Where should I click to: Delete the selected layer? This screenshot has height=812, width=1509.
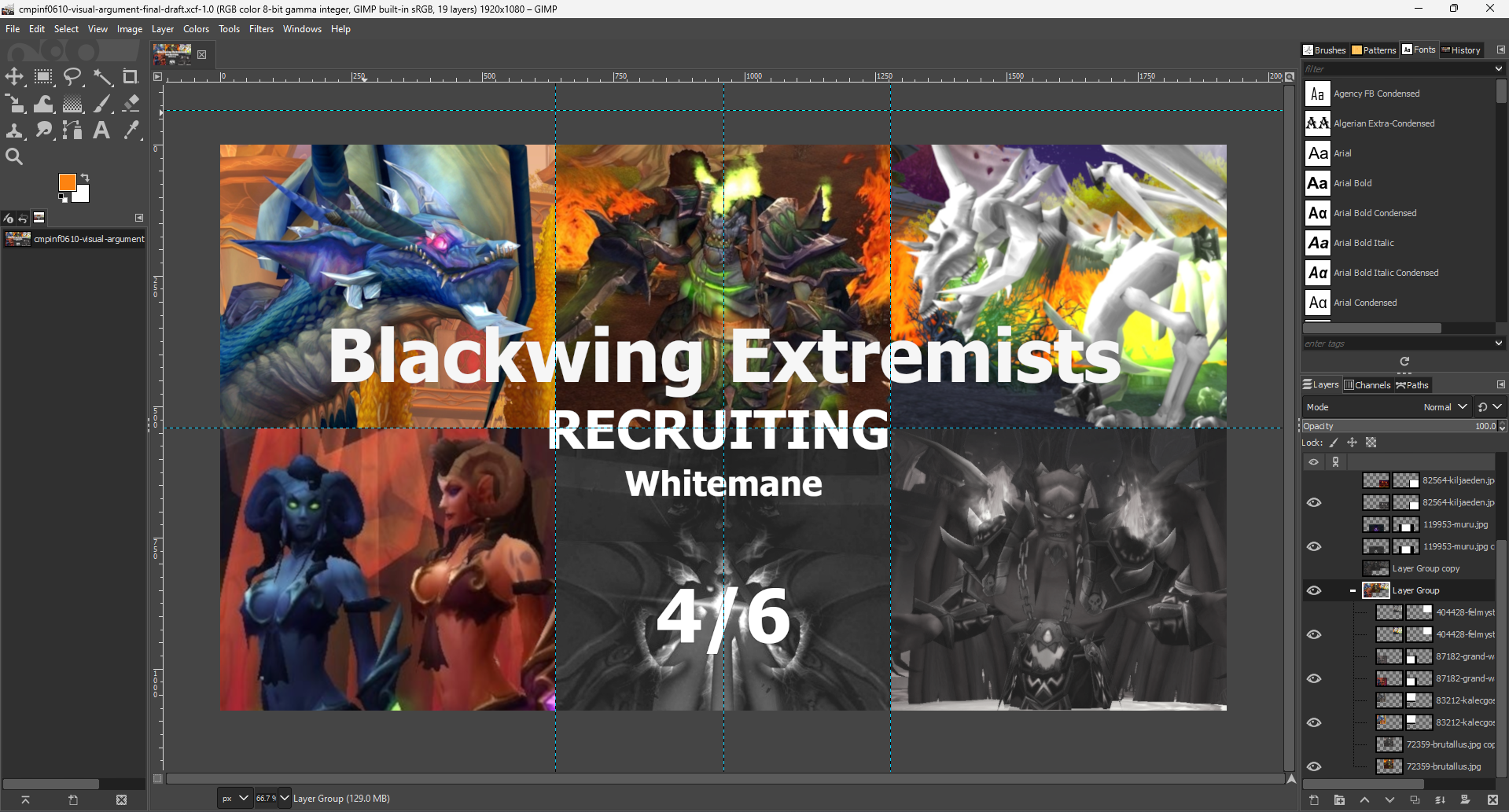(x=1492, y=800)
